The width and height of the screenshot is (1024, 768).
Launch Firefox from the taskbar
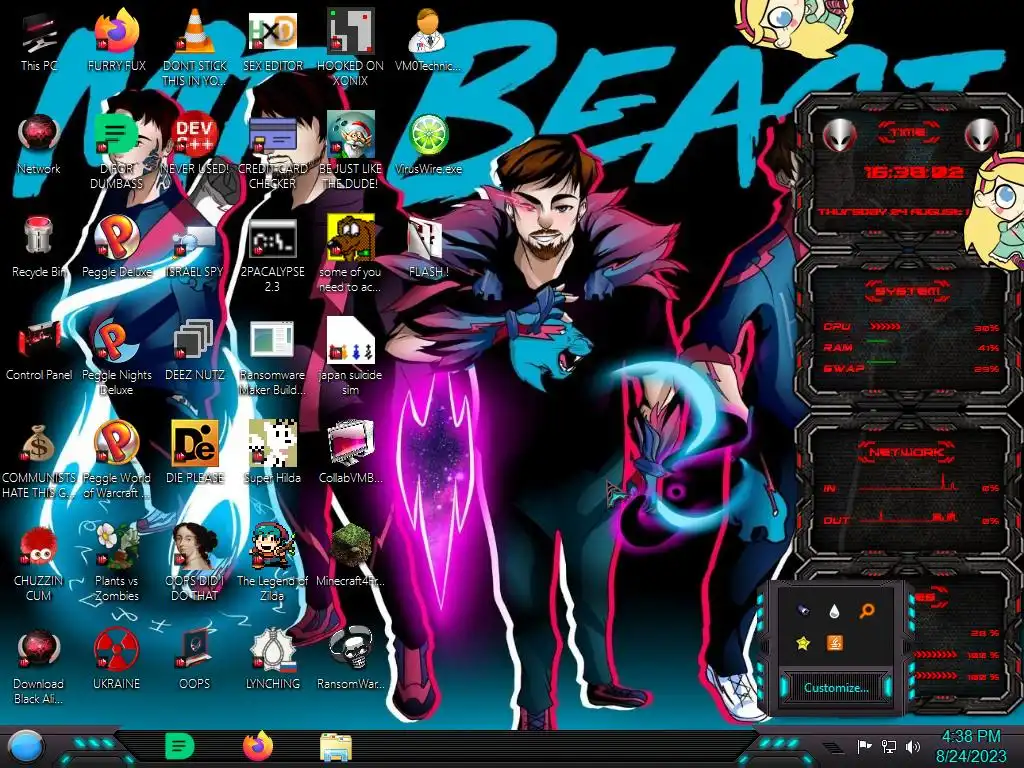[x=258, y=746]
